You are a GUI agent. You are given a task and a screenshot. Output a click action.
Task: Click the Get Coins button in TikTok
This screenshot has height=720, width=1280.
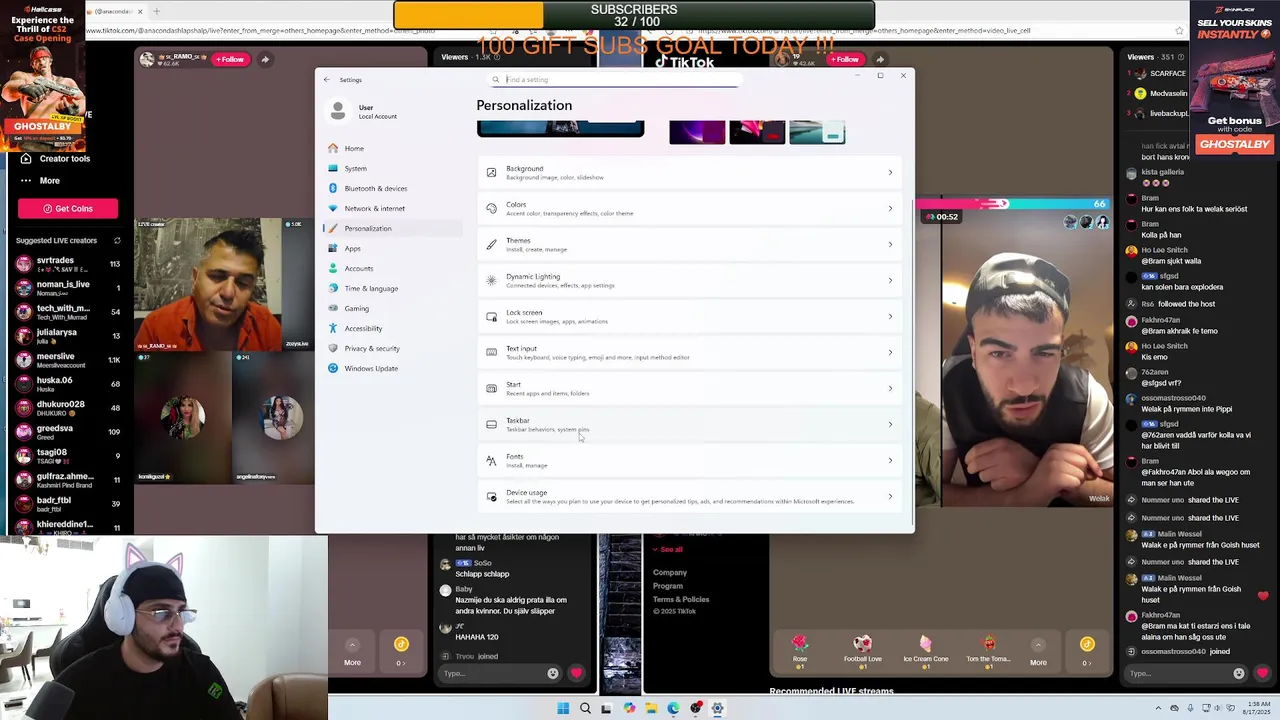click(67, 208)
